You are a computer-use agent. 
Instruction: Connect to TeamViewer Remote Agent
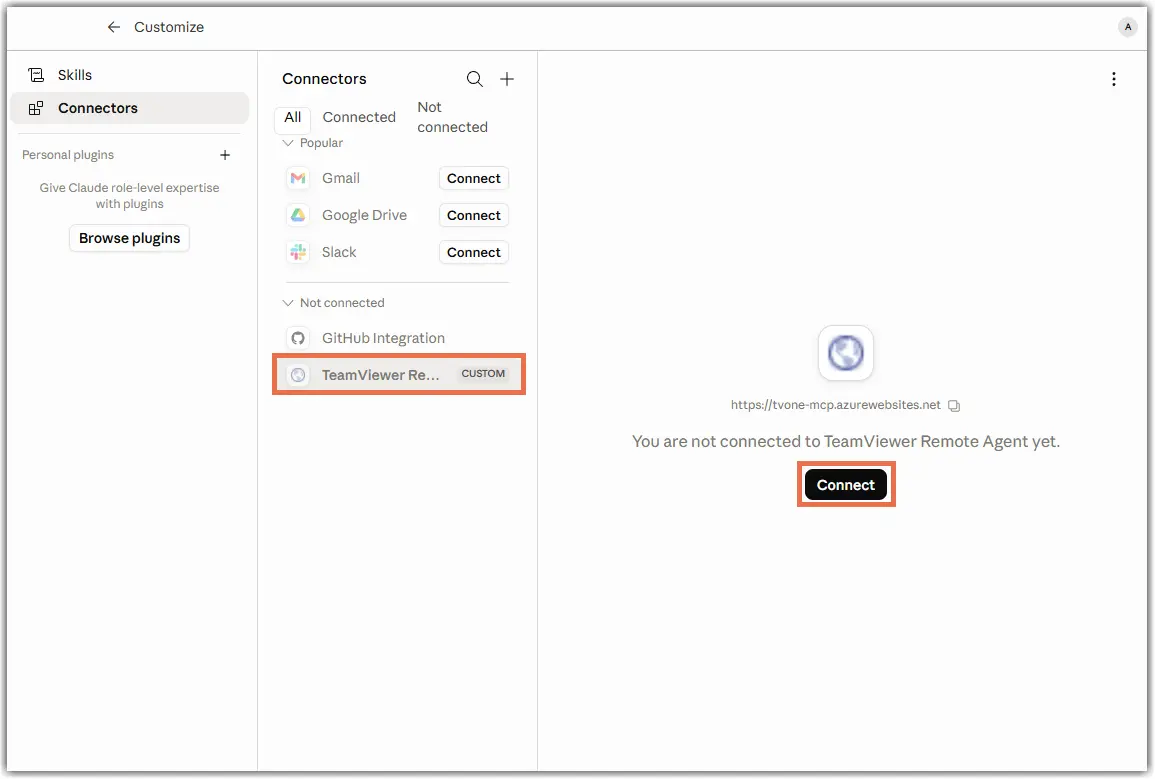(846, 484)
